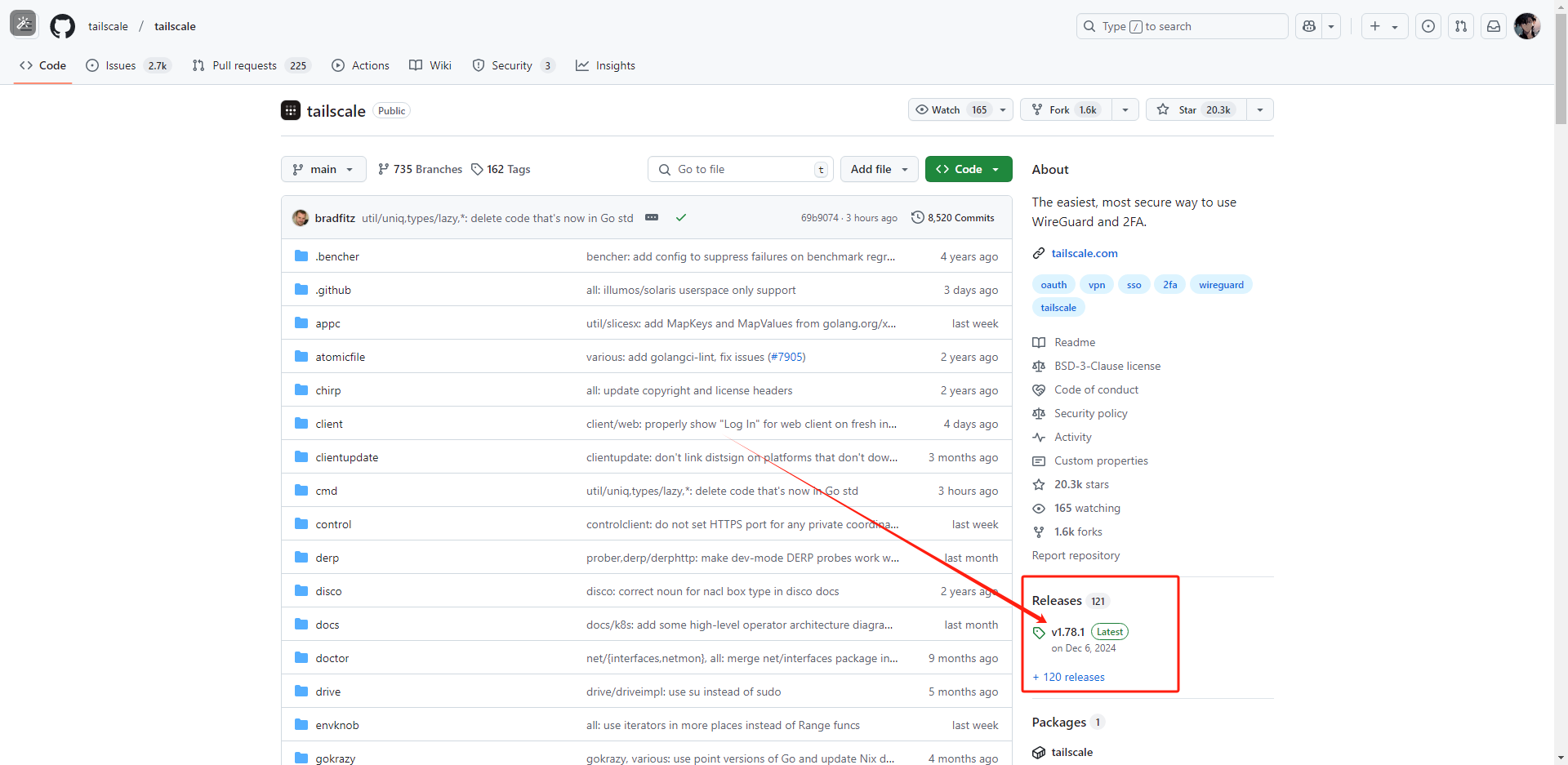Viewport: 1568px width, 765px height.
Task: Open pull requests icon in top header
Action: pyautogui.click(x=1461, y=26)
